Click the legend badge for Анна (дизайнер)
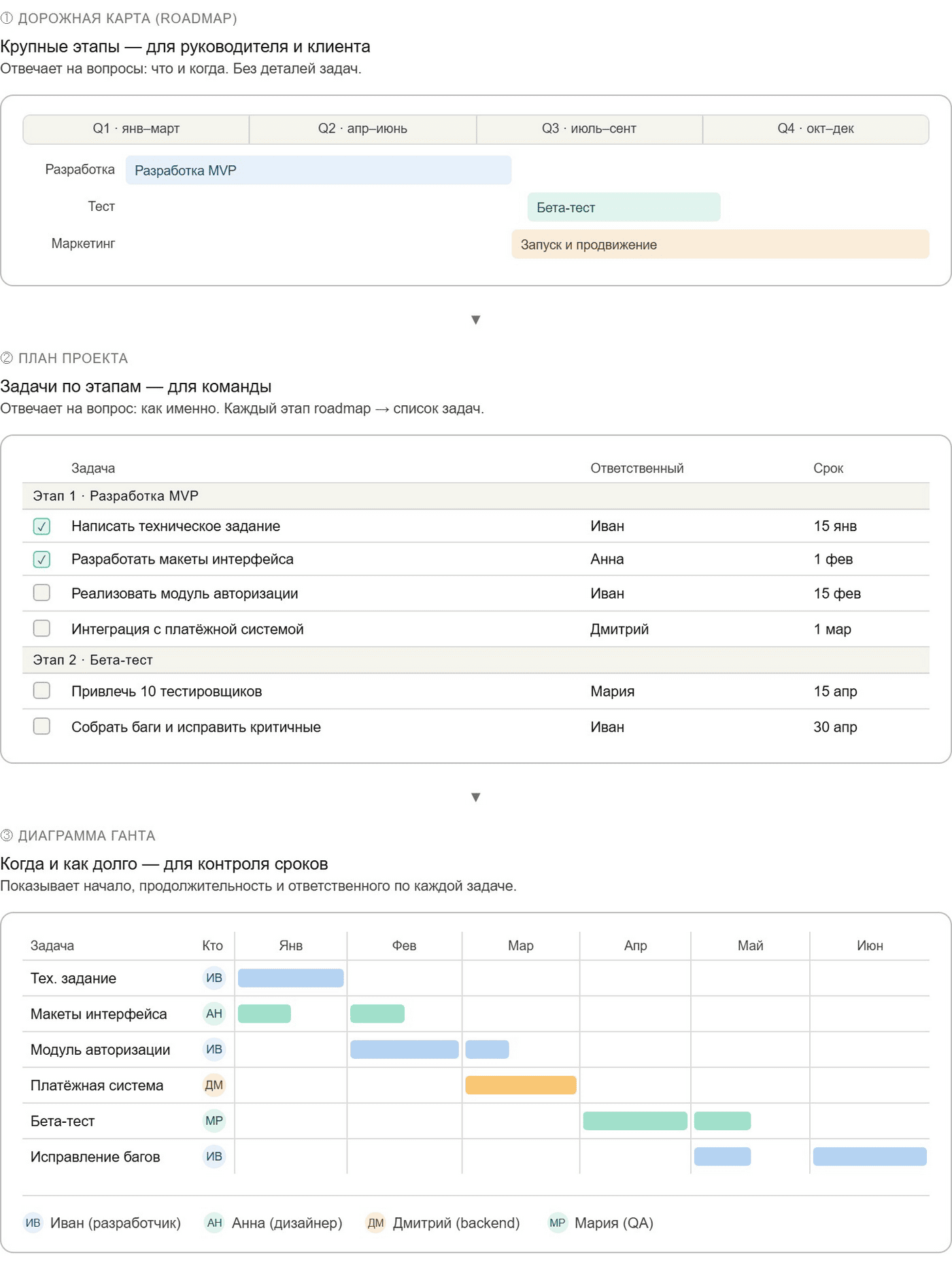Image resolution: width=952 pixels, height=1267 pixels. [214, 1223]
